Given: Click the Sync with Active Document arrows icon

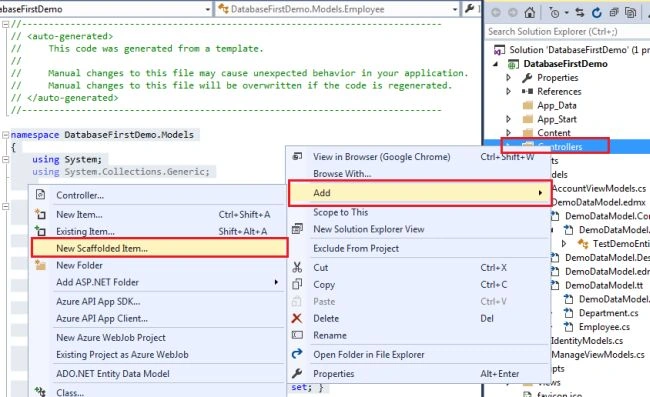Looking at the screenshot, I should click(x=580, y=13).
